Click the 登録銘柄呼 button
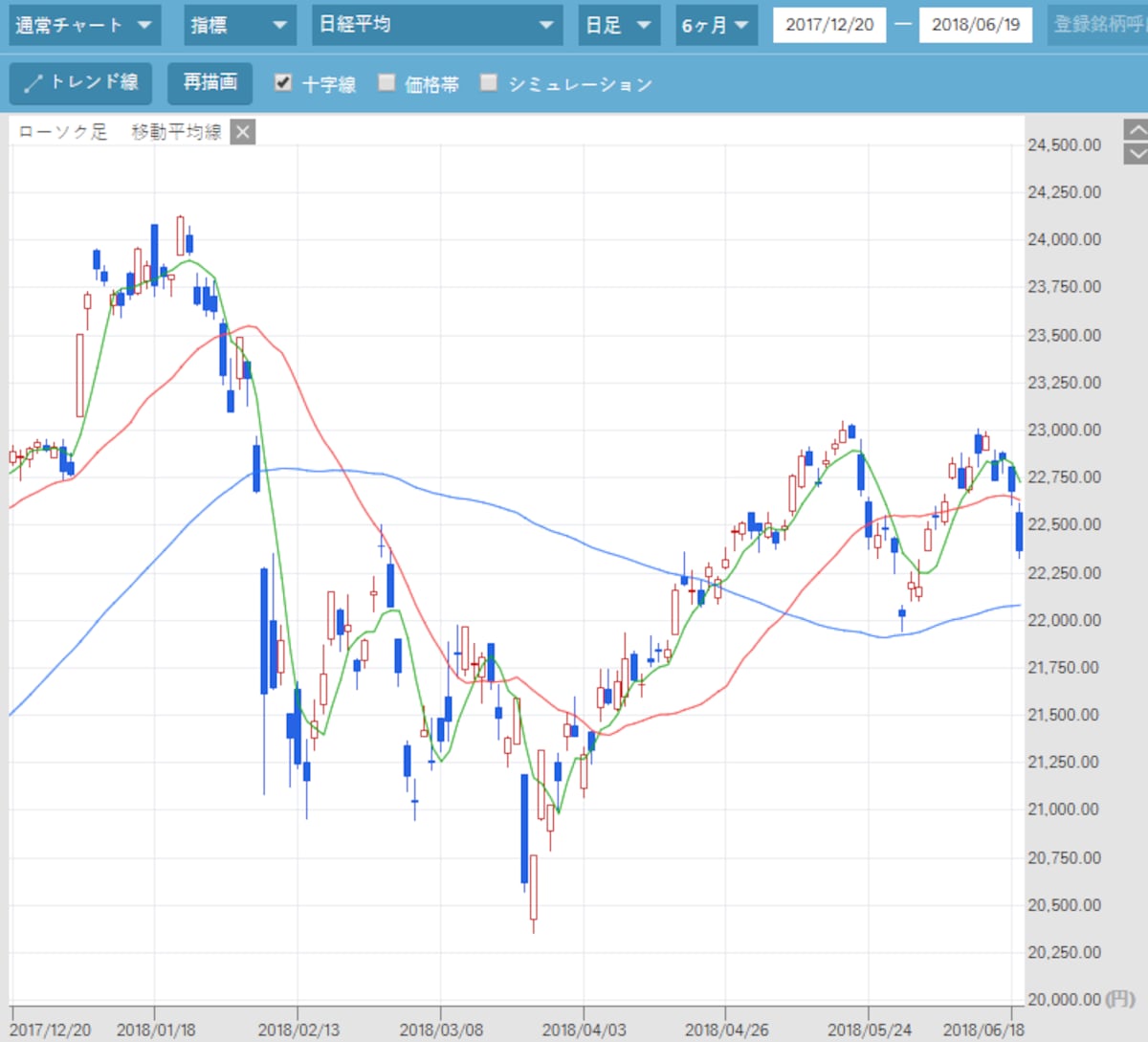Viewport: 1148px width, 1042px height. (1097, 25)
